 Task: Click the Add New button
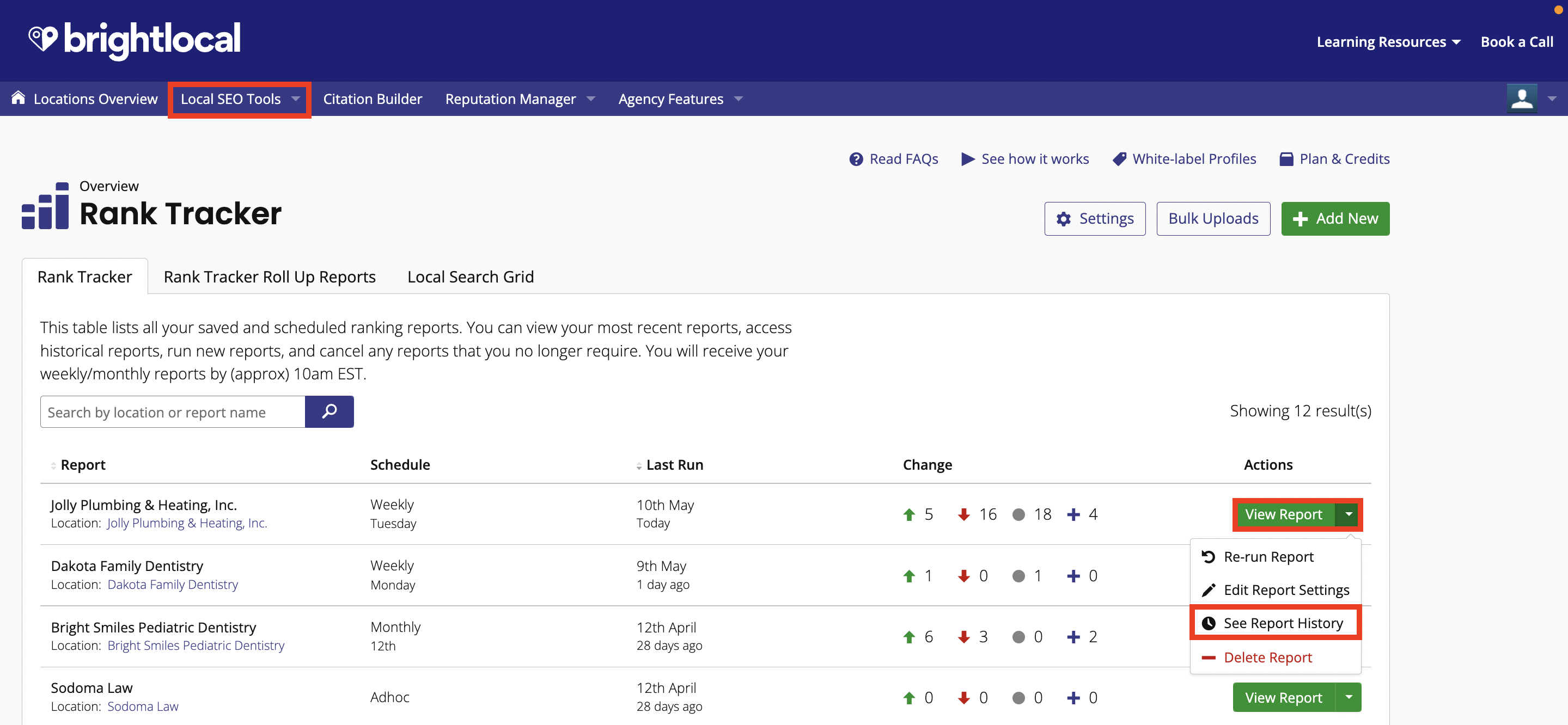(1336, 218)
